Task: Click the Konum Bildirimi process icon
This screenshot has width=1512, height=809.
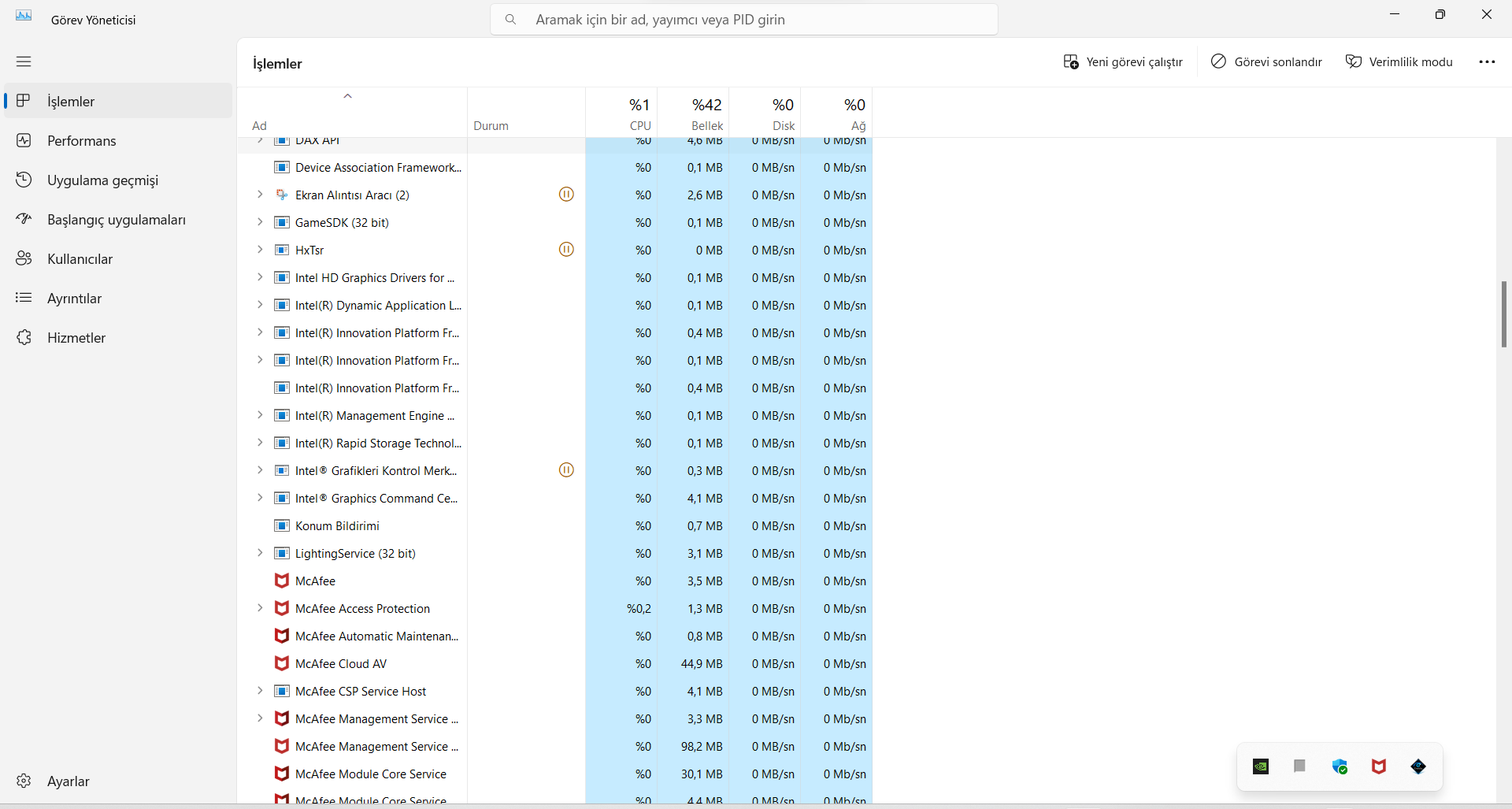Action: point(282,525)
